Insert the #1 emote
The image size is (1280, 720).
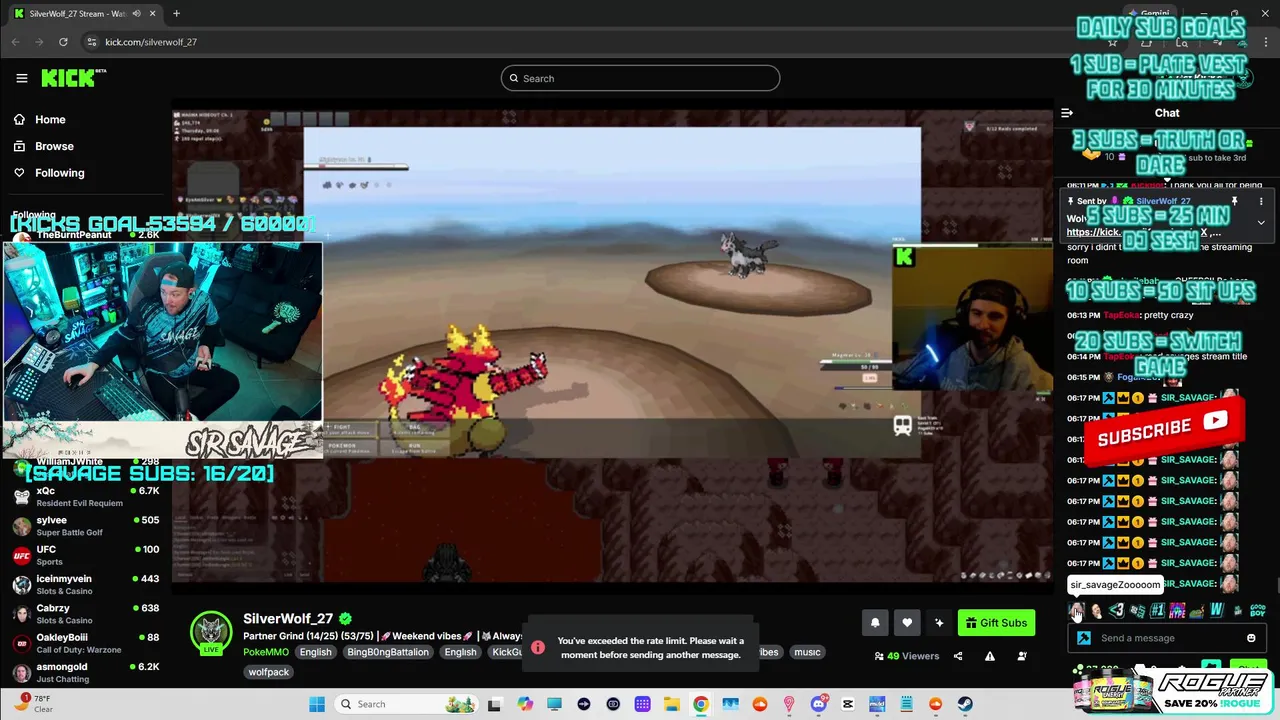[x=1157, y=610]
